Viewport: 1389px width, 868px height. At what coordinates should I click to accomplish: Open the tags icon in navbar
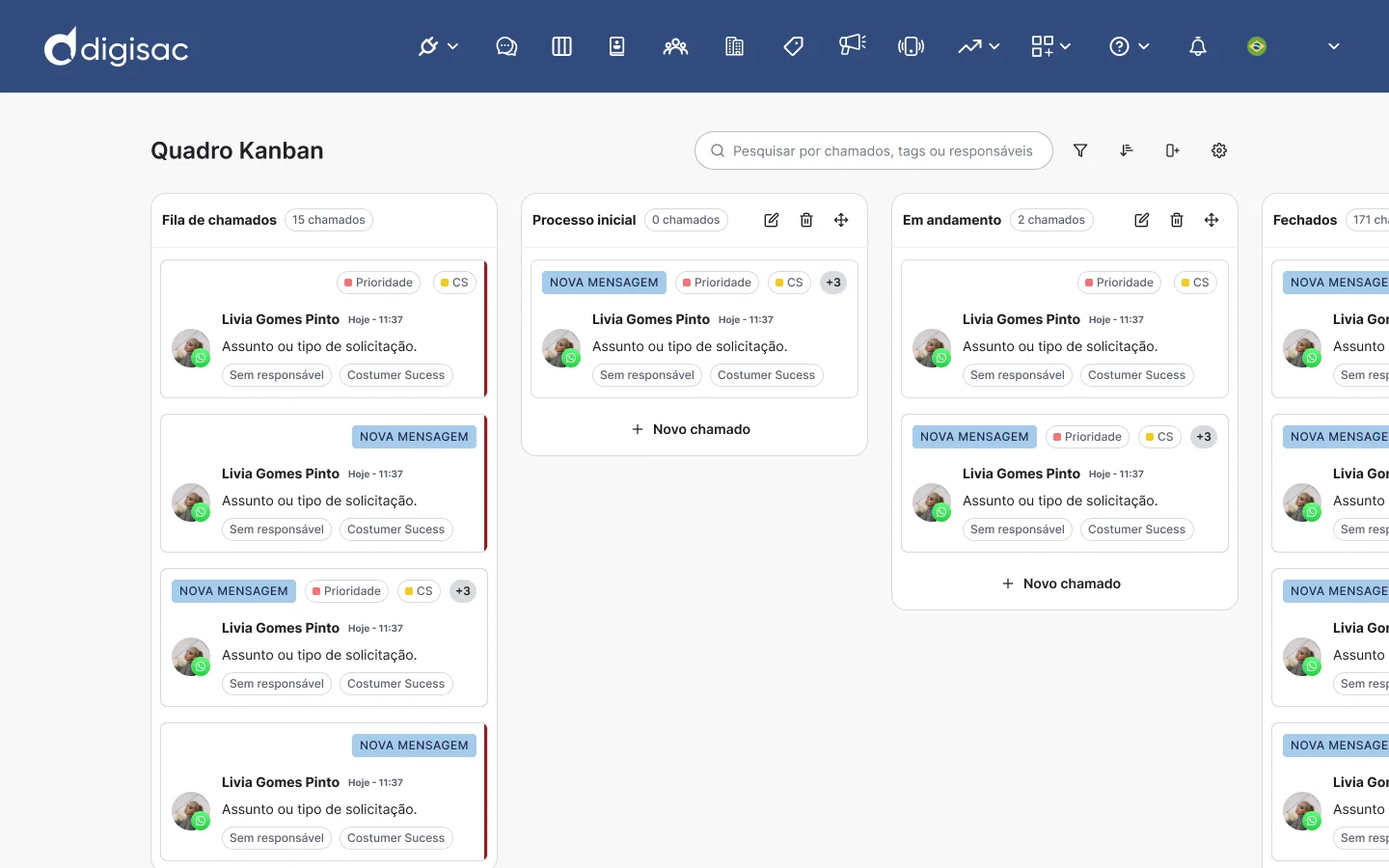coord(793,46)
